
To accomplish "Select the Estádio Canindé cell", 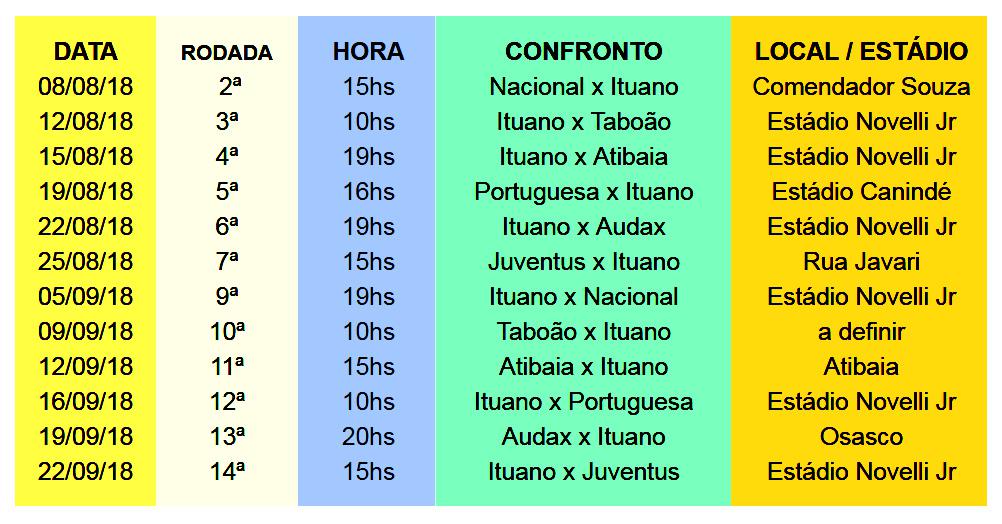I will coord(861,191).
